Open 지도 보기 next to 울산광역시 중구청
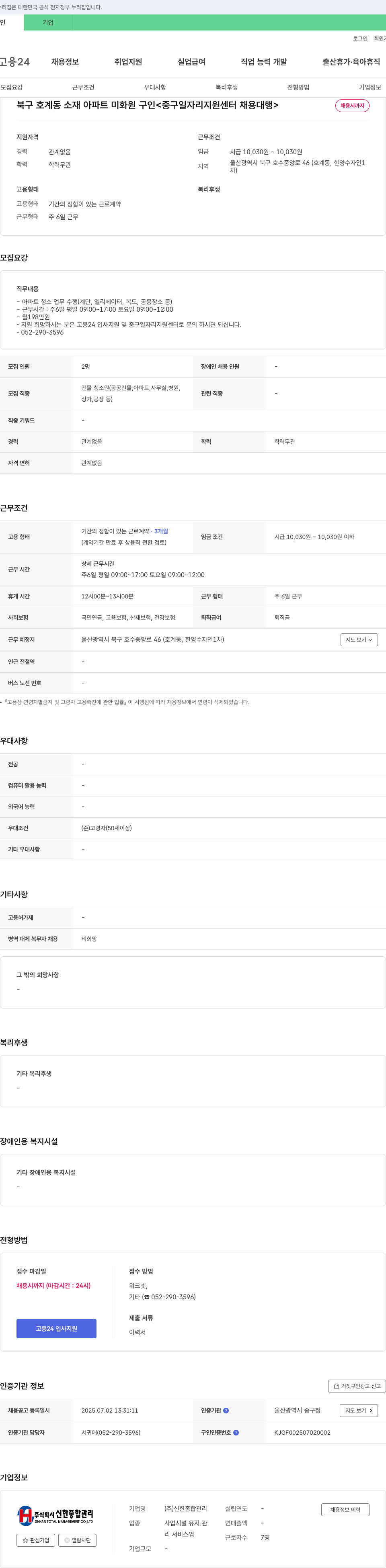Screen dimensions: 386x1568 (x=359, y=1410)
